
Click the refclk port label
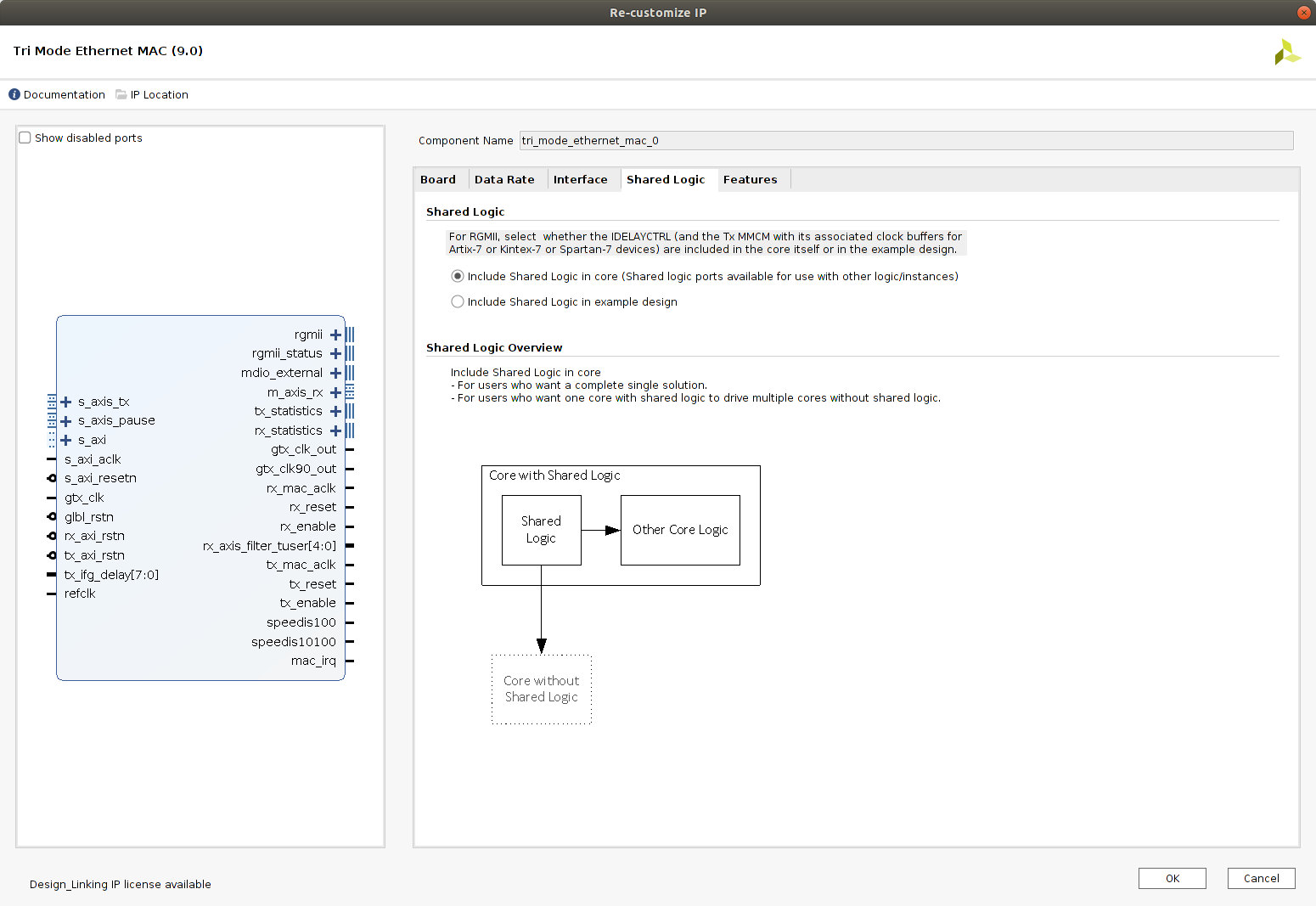point(80,594)
